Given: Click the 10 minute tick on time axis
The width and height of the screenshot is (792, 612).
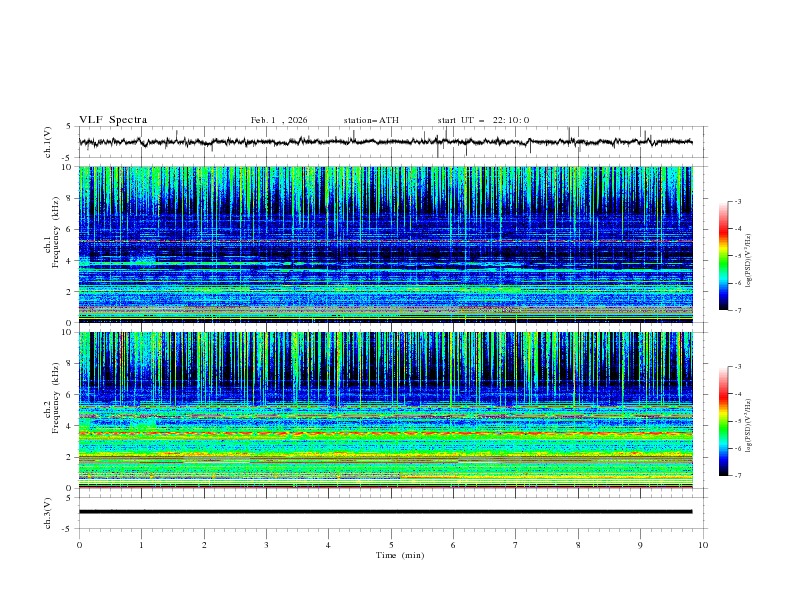Looking at the screenshot, I should (703, 545).
